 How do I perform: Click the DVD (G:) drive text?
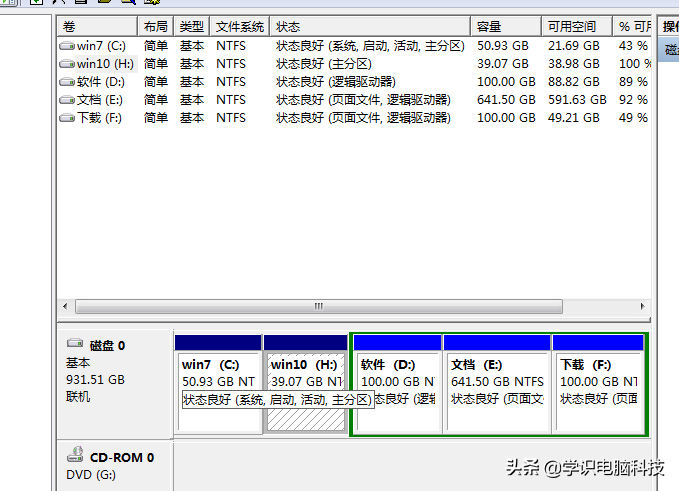(x=91, y=475)
